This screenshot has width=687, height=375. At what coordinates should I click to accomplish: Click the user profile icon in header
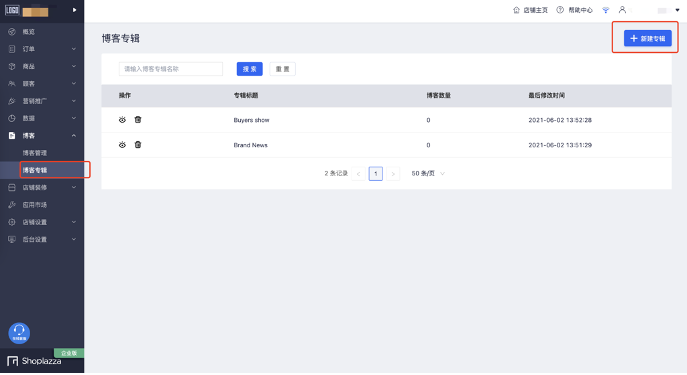coord(622,10)
